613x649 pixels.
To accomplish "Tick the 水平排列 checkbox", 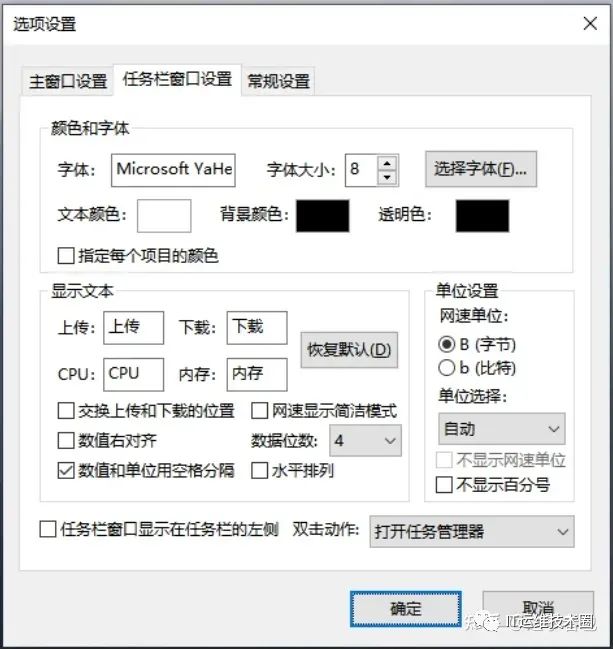I will [x=260, y=471].
